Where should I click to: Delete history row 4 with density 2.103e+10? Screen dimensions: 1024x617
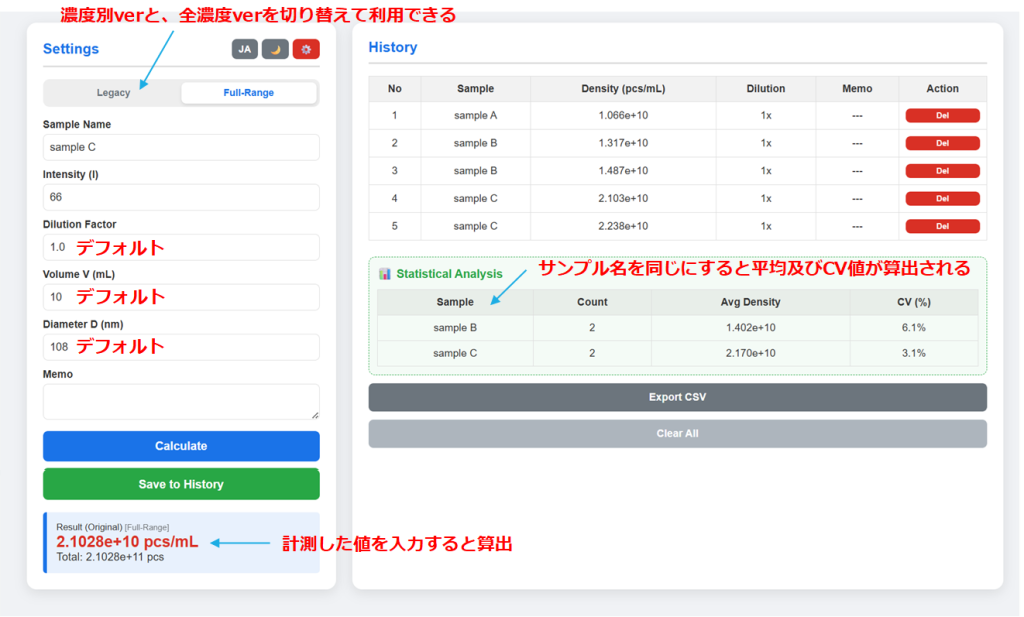tap(942, 199)
